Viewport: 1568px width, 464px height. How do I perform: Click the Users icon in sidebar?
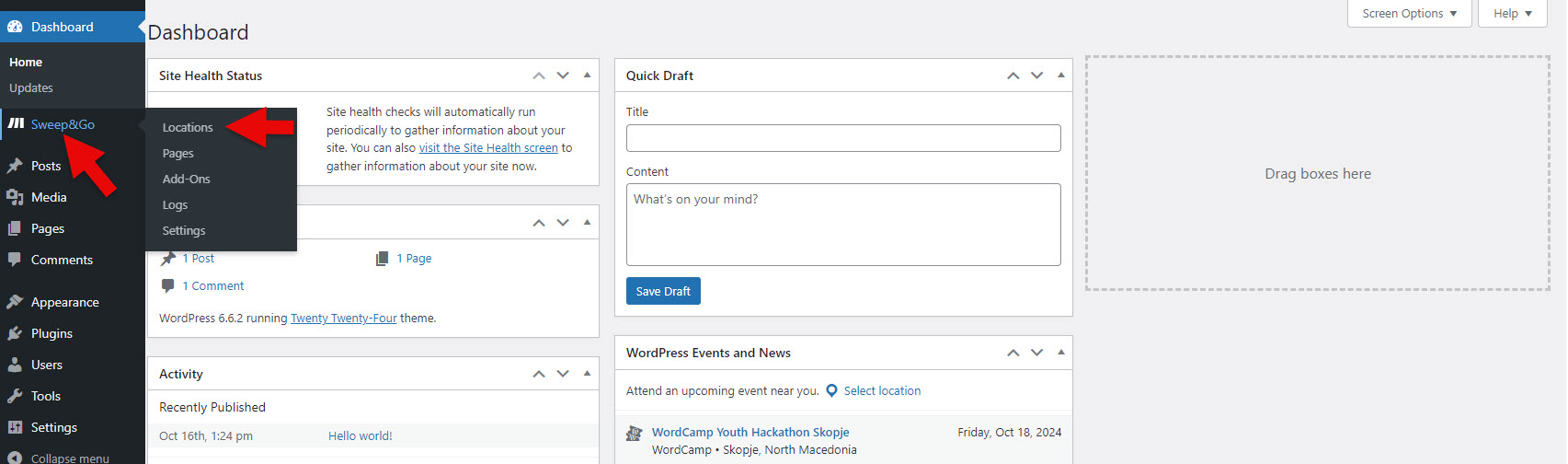point(15,365)
